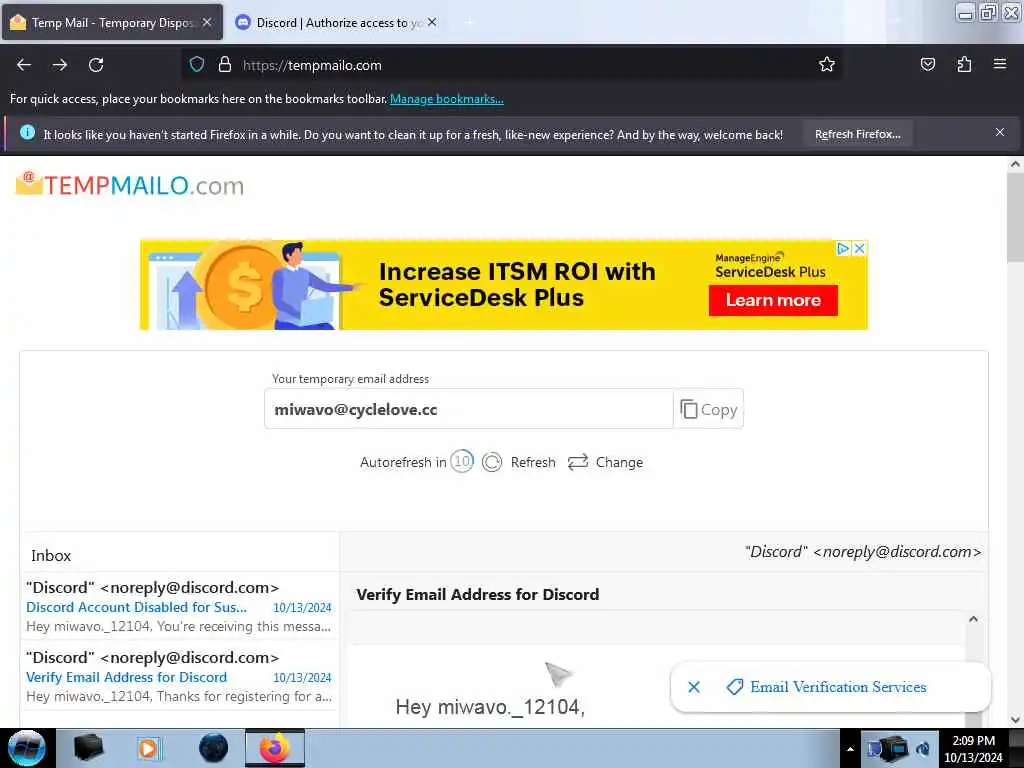Copy the temporary email address
Viewport: 1024px width, 768px height.
[709, 409]
